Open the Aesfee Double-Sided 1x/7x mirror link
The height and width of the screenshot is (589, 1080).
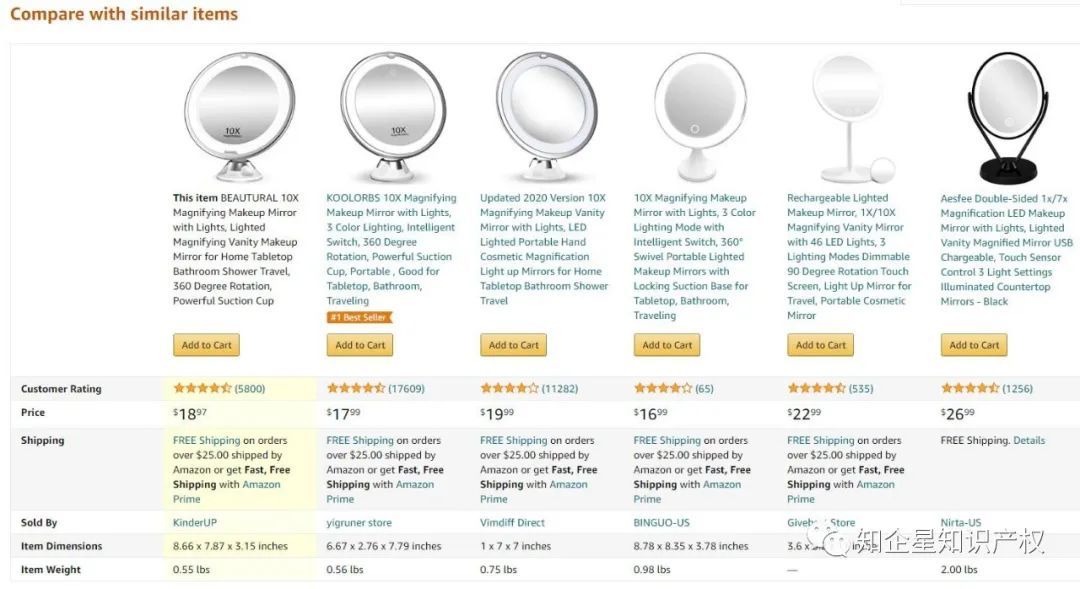pyautogui.click(x=1006, y=250)
